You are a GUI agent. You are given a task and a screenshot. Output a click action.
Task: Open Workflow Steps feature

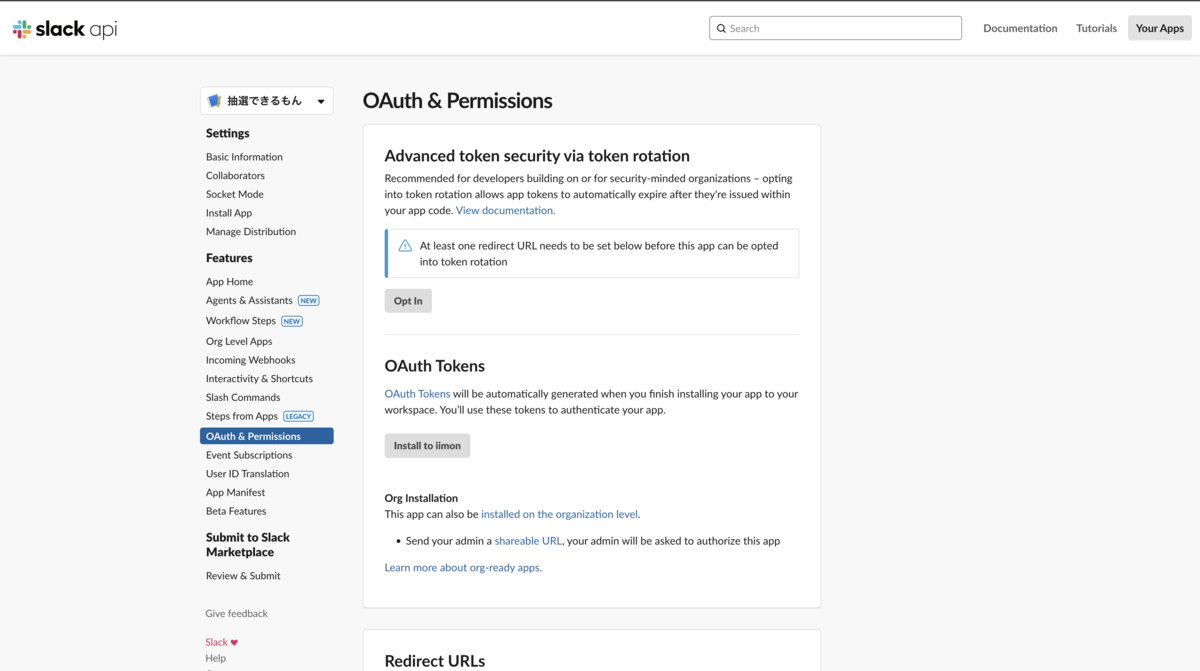[x=241, y=321]
